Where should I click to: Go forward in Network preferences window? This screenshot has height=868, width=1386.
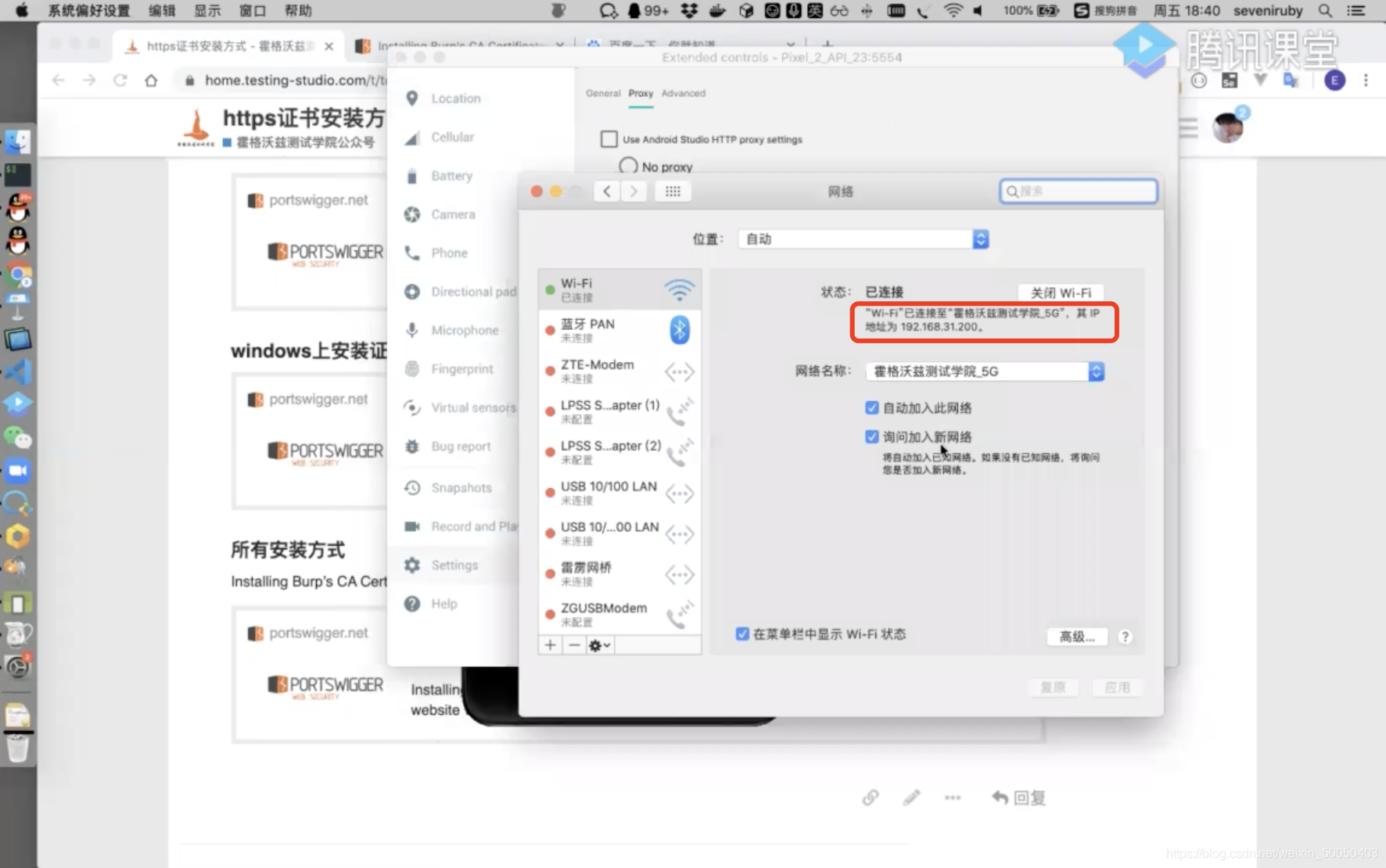click(634, 192)
